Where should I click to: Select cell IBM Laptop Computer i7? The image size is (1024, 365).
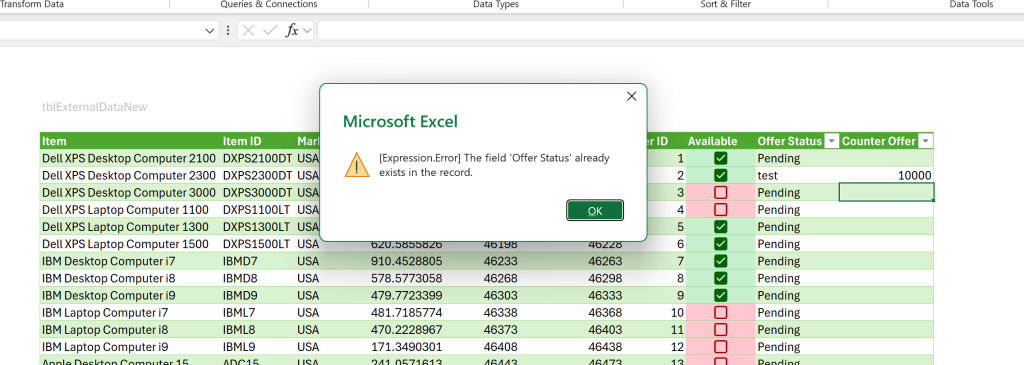click(131, 312)
